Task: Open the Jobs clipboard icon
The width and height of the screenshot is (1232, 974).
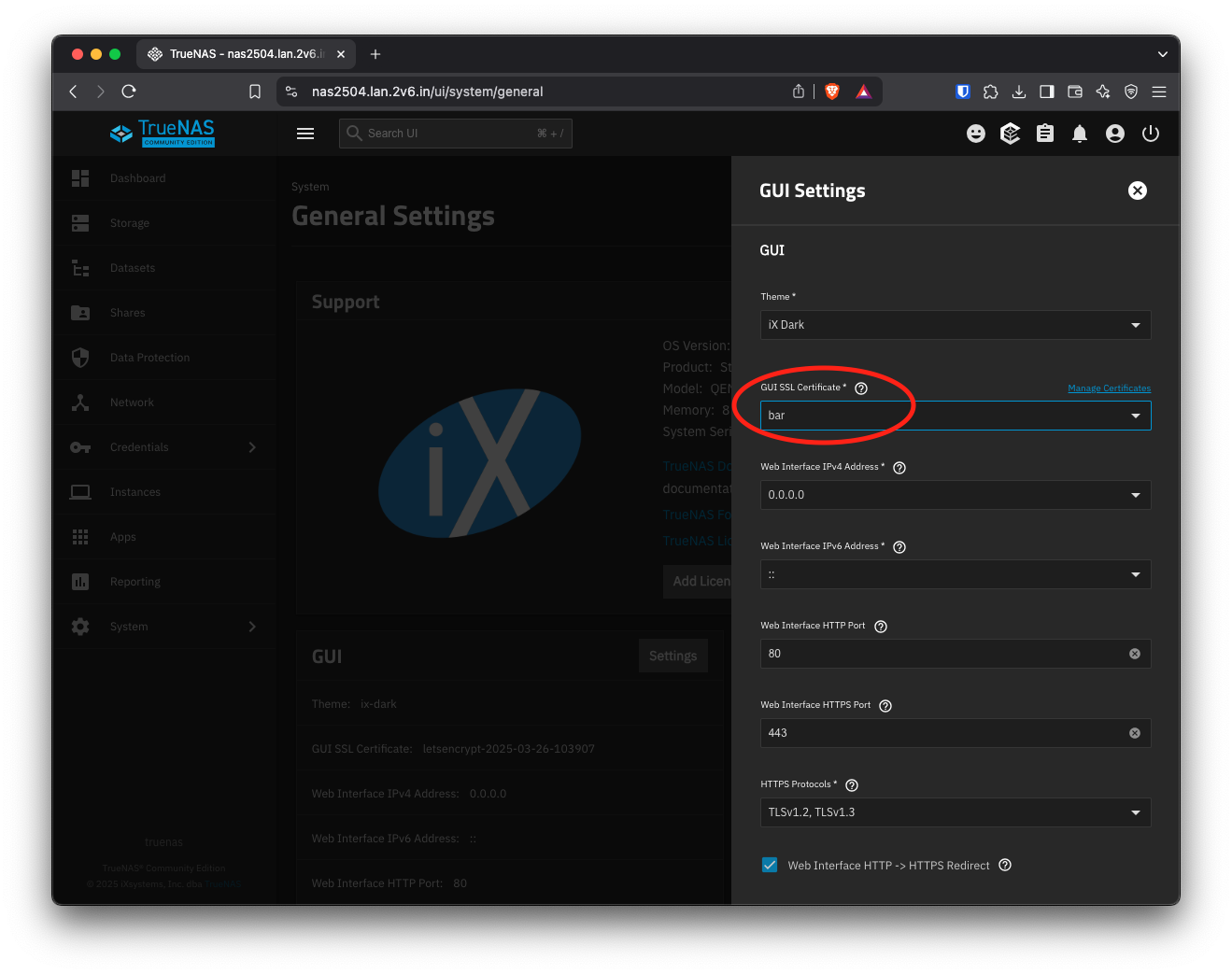Action: click(x=1045, y=134)
